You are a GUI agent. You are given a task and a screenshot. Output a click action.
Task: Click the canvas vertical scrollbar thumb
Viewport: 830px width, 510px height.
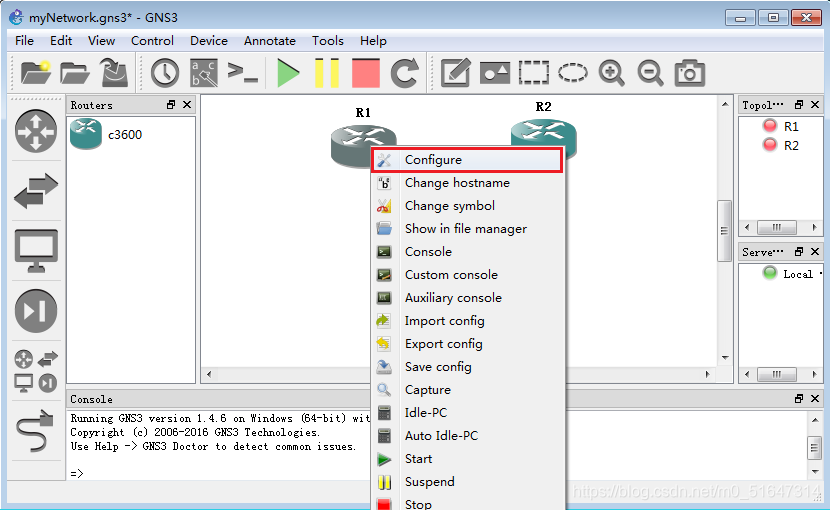pos(724,231)
